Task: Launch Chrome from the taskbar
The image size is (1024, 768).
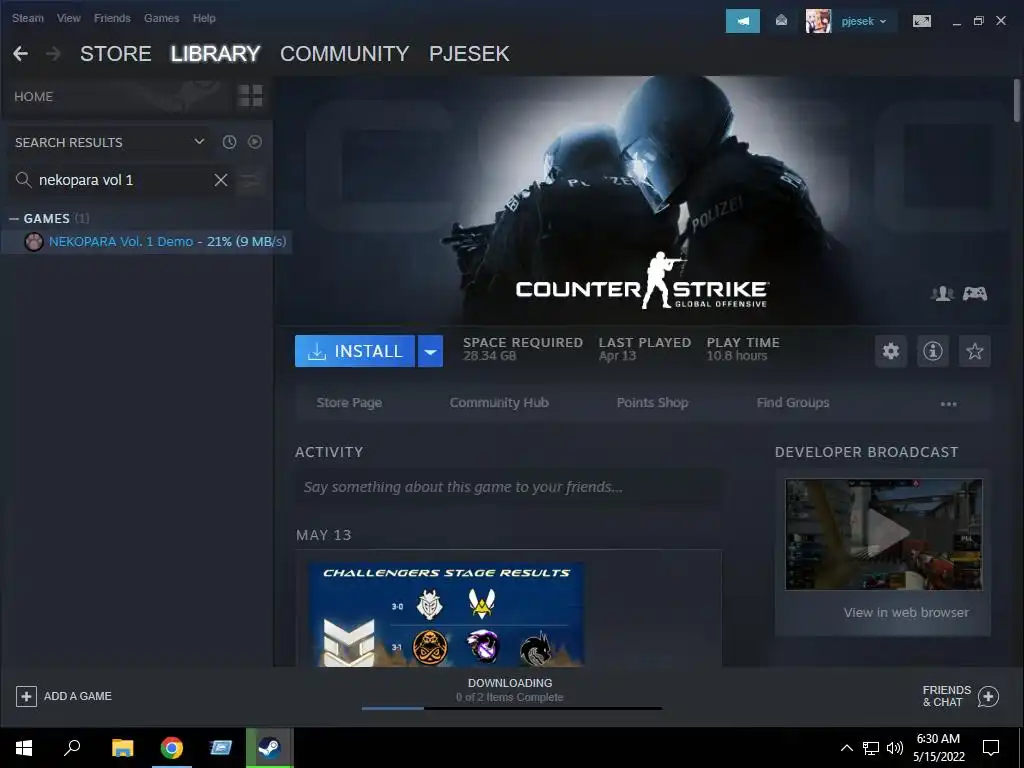Action: coord(172,748)
